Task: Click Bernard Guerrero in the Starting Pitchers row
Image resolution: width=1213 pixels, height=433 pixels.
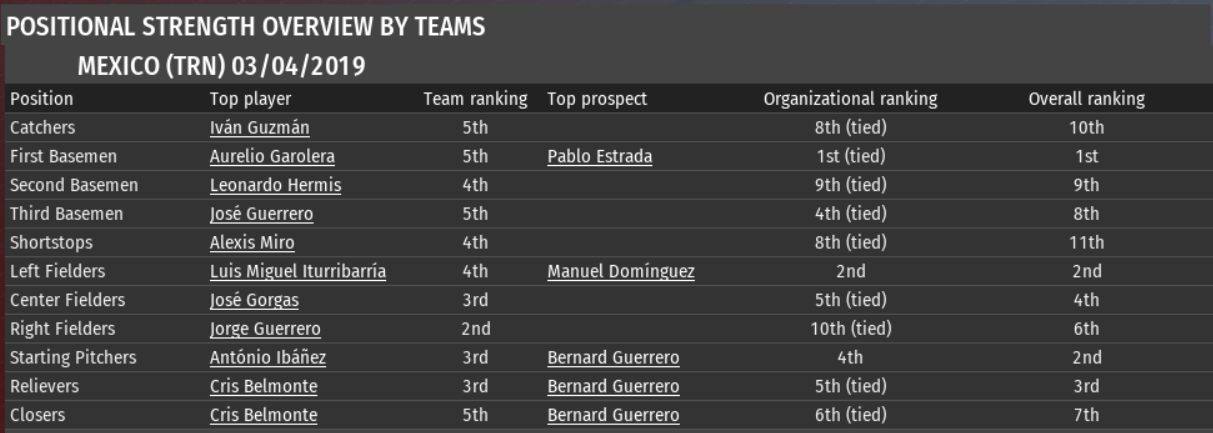Action: pyautogui.click(x=613, y=358)
